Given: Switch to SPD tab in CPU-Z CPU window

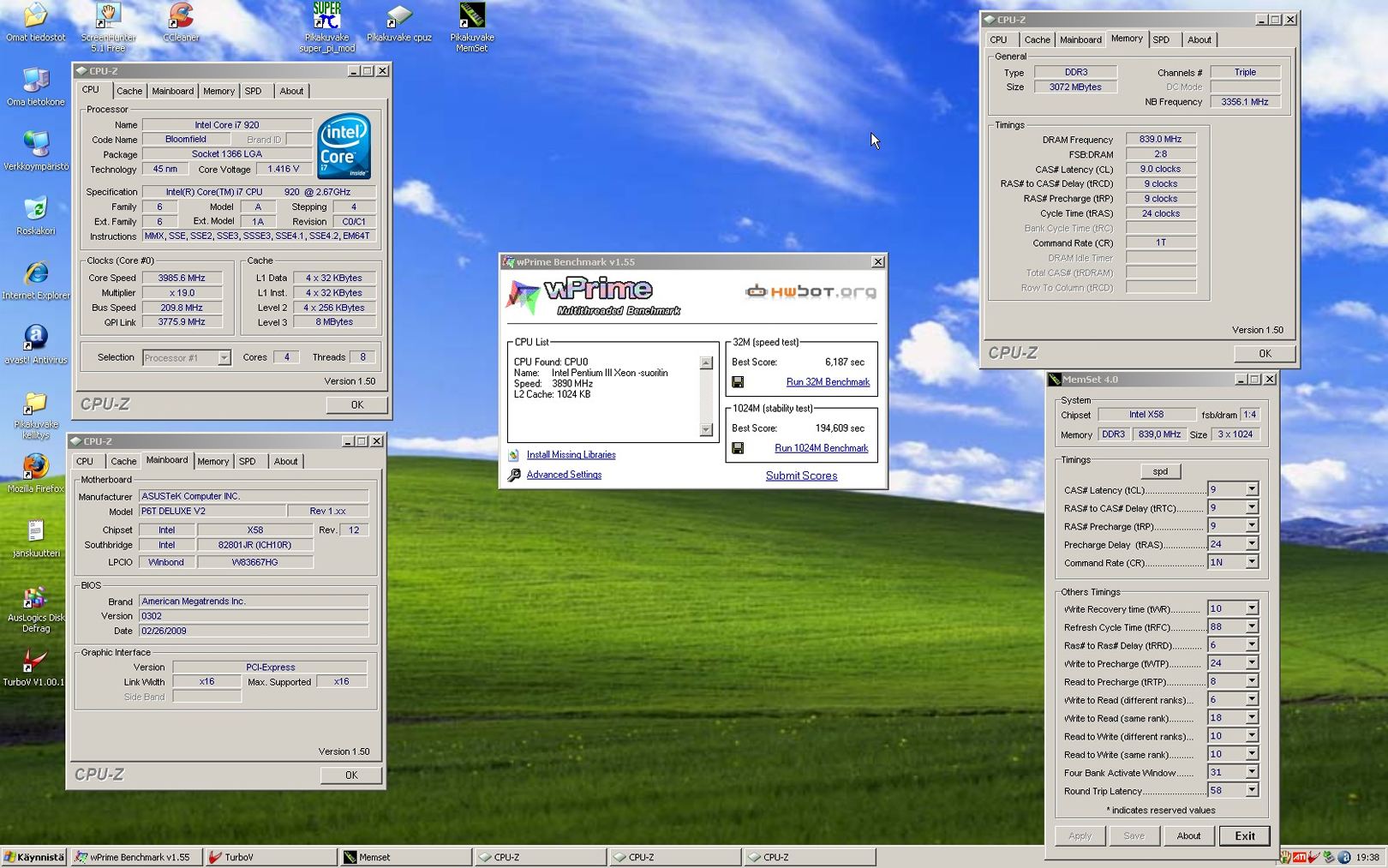Looking at the screenshot, I should click(253, 91).
